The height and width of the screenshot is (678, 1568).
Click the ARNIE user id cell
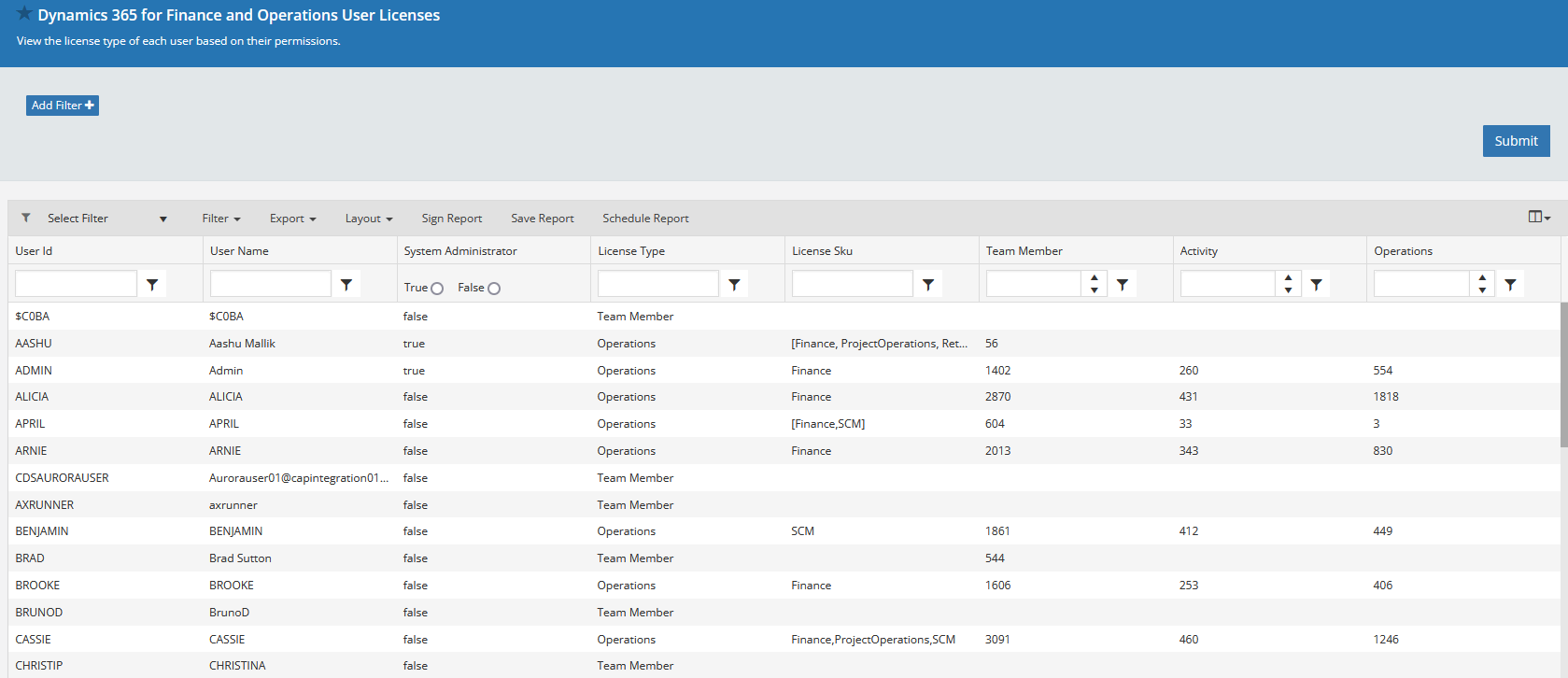pos(31,451)
